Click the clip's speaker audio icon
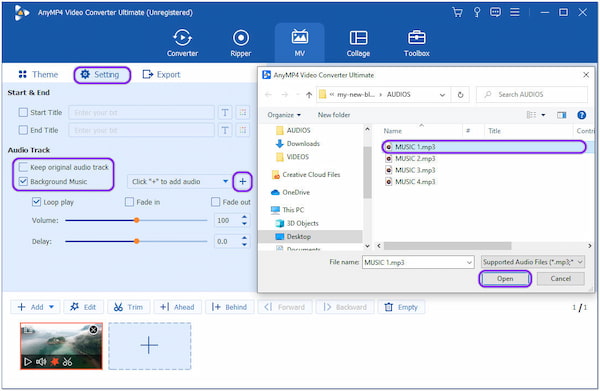The image size is (600, 391). coord(41,362)
